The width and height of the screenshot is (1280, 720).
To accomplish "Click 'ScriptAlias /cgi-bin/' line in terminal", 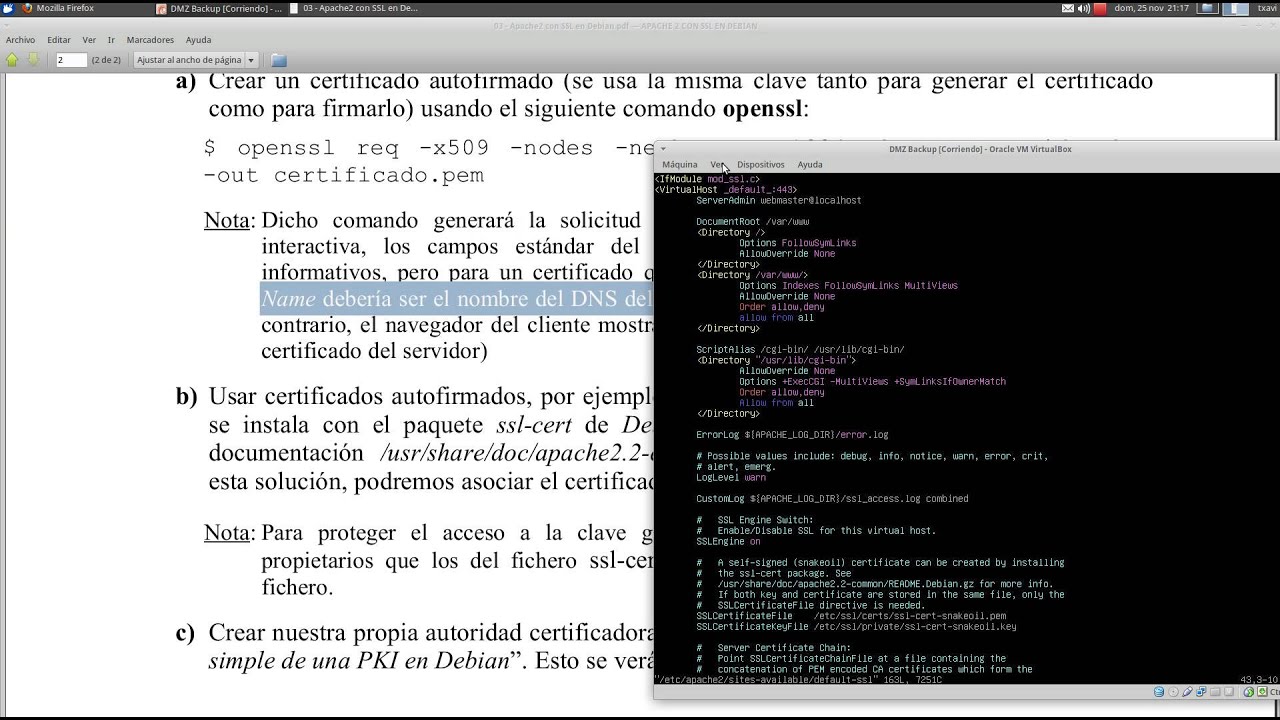I will (x=800, y=349).
